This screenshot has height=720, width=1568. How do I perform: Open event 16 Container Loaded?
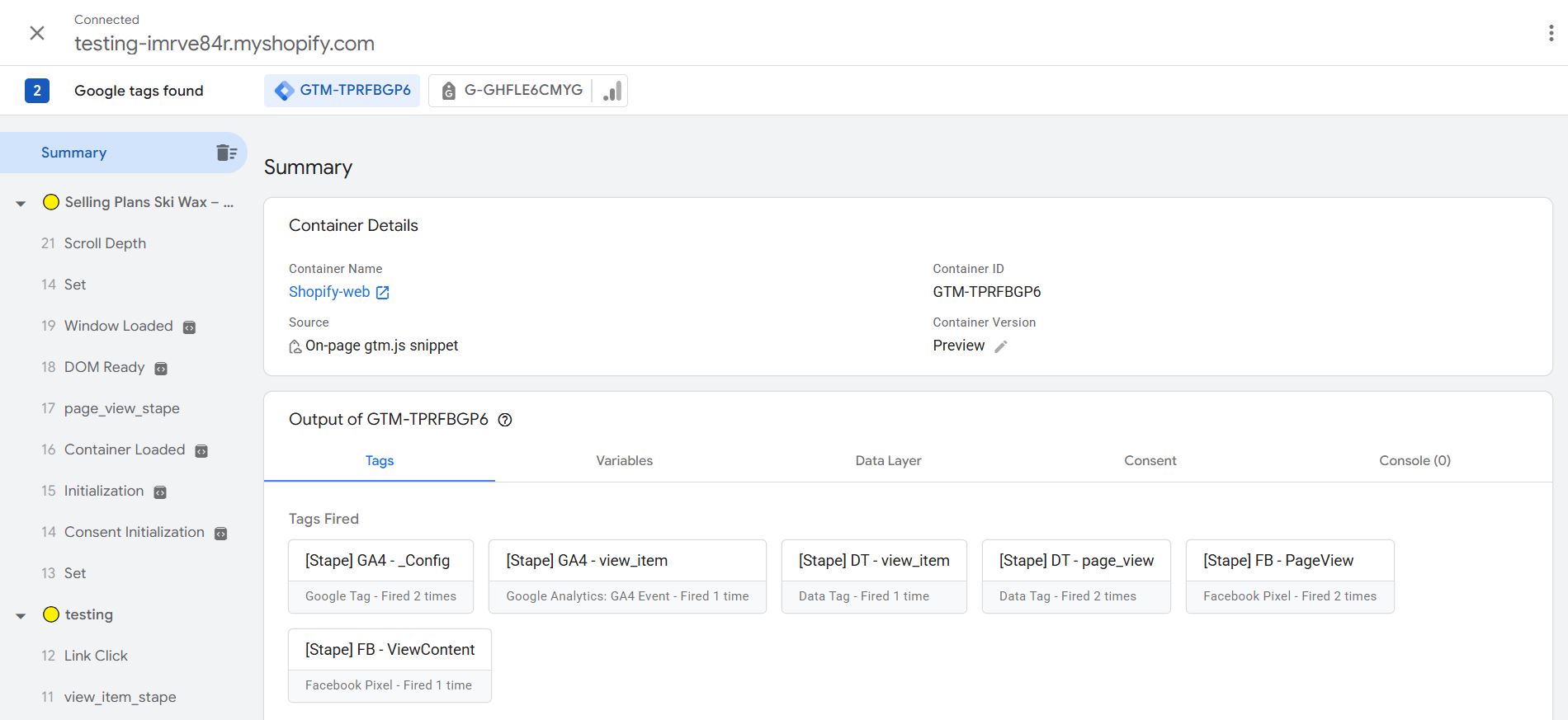point(114,449)
